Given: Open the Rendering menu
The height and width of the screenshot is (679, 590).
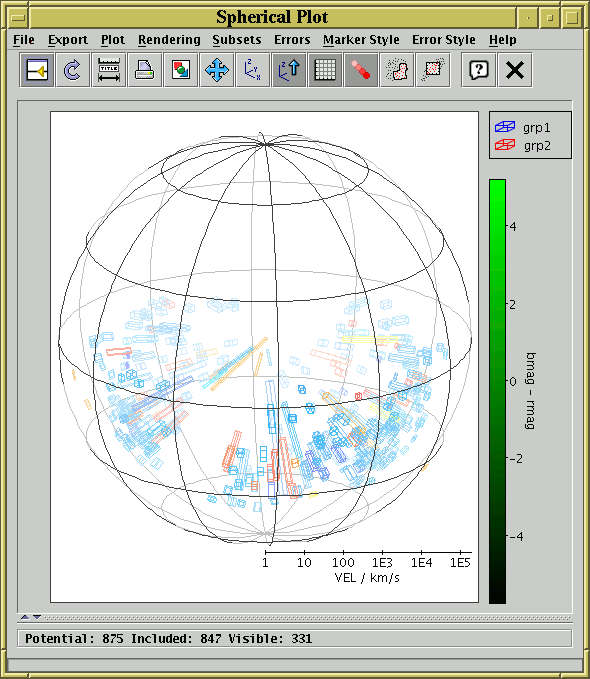Looking at the screenshot, I should (169, 40).
